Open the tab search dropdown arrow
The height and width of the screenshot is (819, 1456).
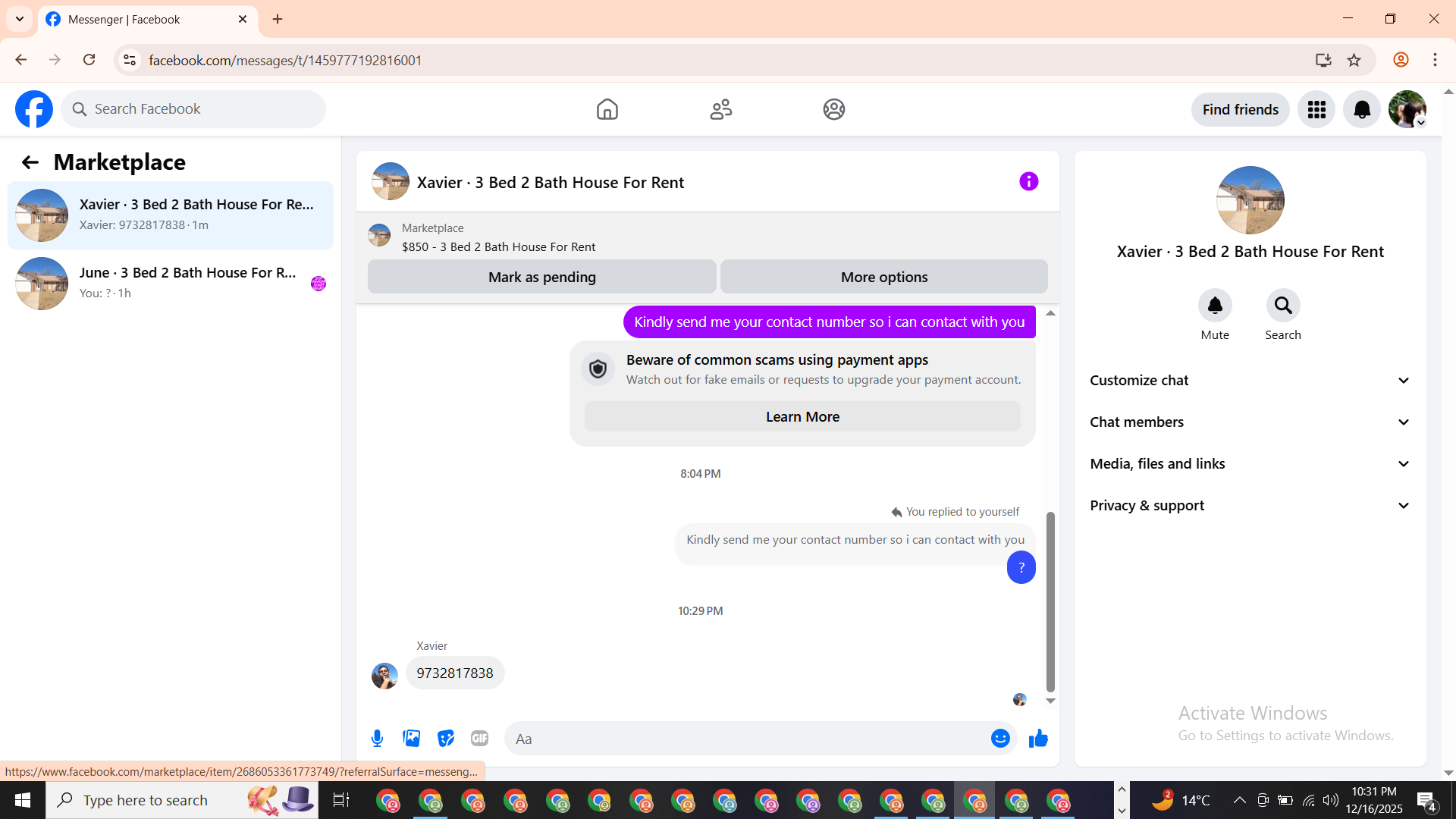coord(20,19)
